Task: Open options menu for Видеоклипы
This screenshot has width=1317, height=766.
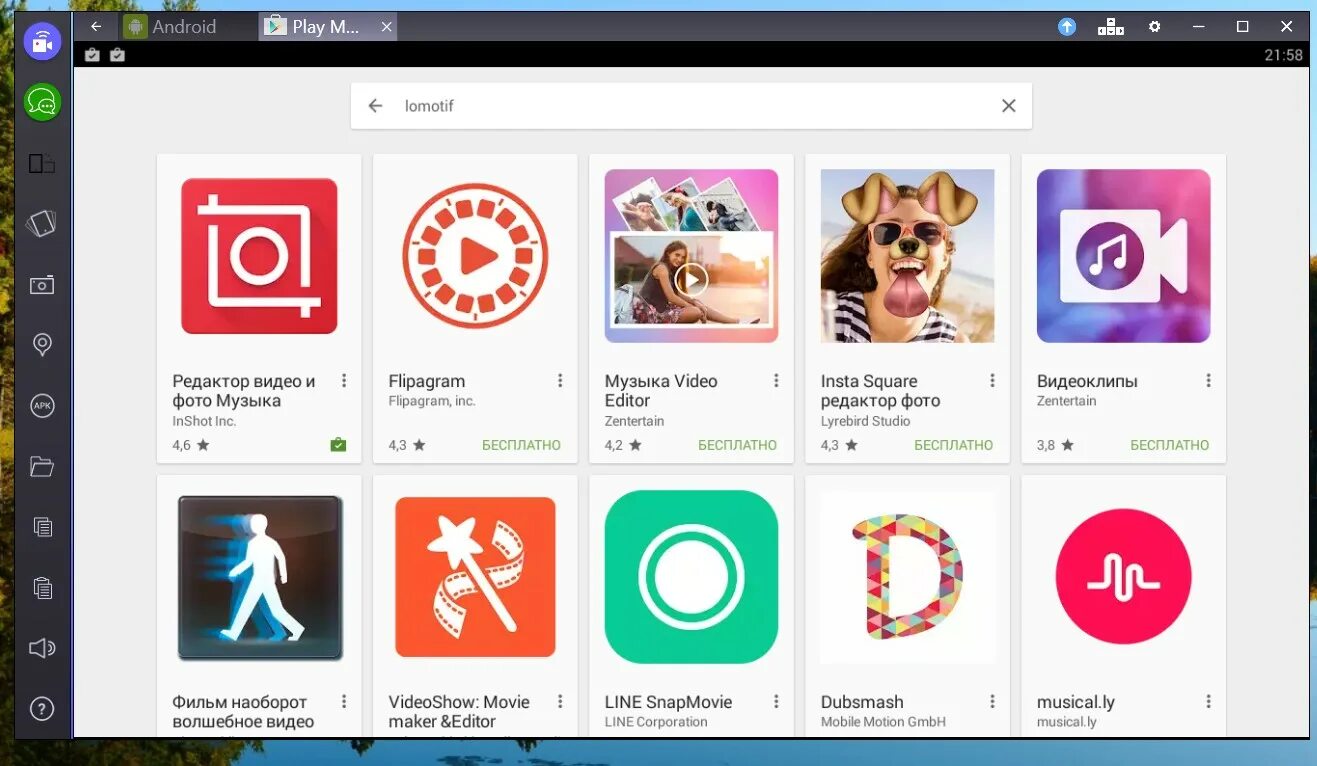Action: (x=1208, y=381)
